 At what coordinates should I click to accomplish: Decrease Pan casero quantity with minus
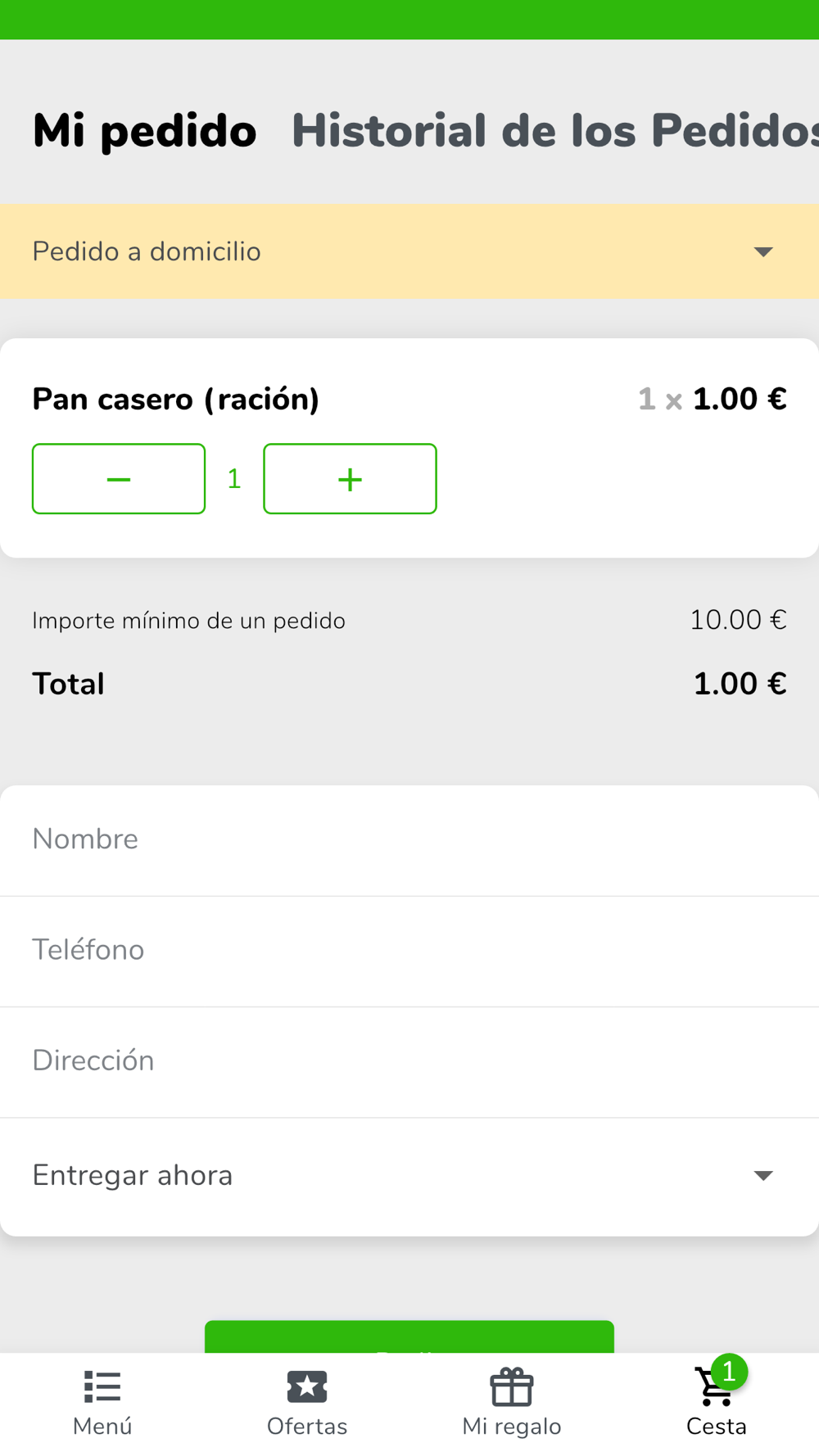(x=119, y=479)
